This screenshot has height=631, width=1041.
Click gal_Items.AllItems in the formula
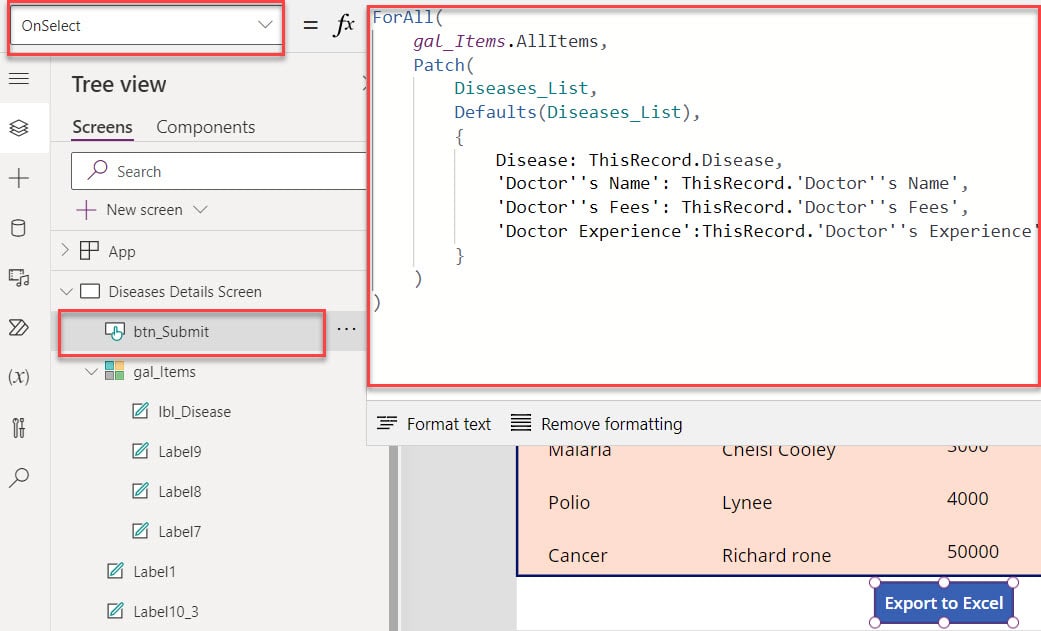pyautogui.click(x=505, y=41)
